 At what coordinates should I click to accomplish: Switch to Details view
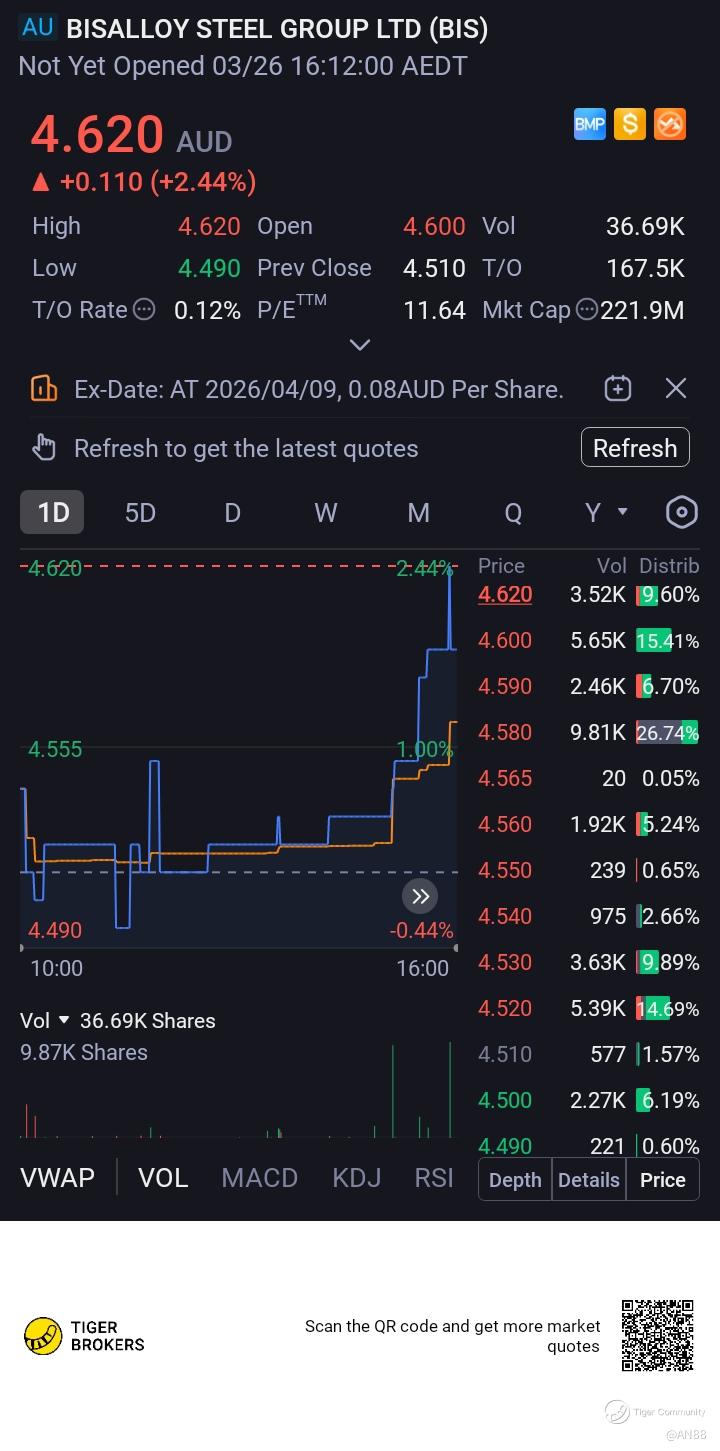pyautogui.click(x=589, y=1180)
